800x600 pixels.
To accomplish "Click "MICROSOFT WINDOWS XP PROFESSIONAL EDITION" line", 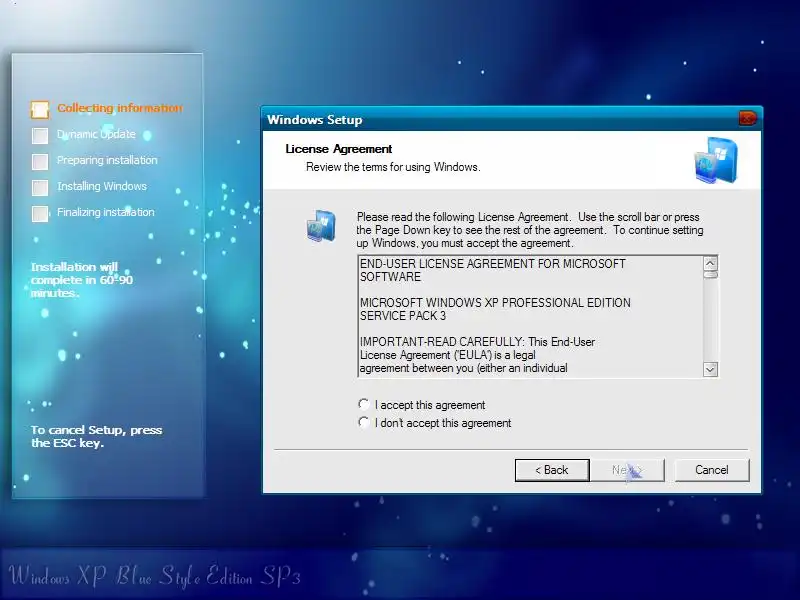I will point(495,303).
